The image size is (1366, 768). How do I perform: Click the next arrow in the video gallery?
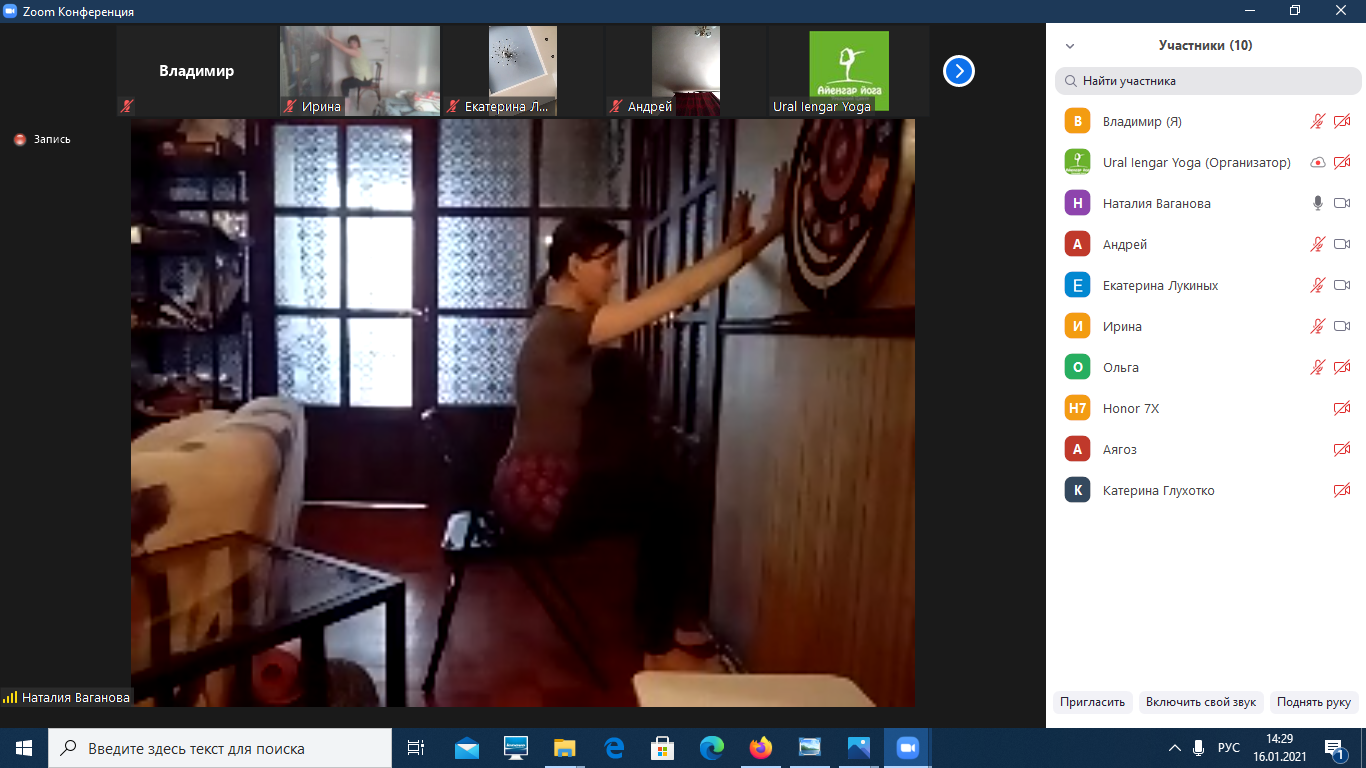tap(958, 71)
